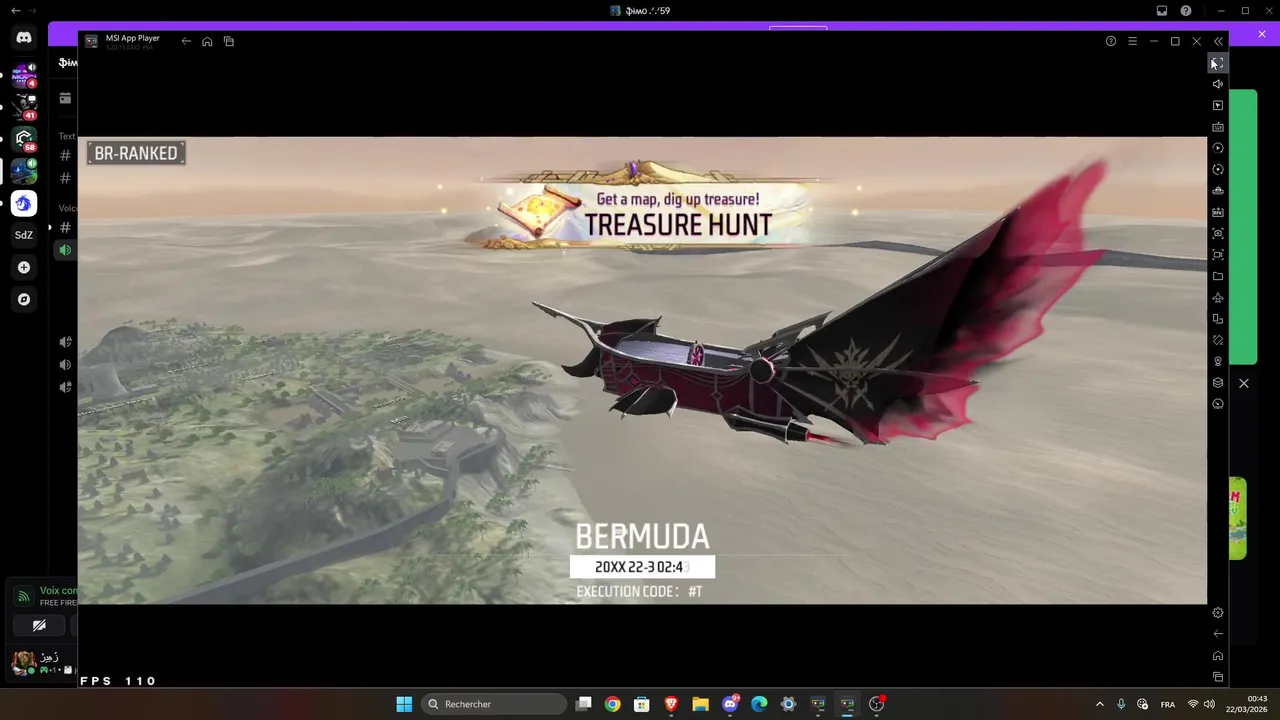The width and height of the screenshot is (1280, 720).
Task: Click the volume speaker icon in MSI sidebar
Action: (1217, 84)
